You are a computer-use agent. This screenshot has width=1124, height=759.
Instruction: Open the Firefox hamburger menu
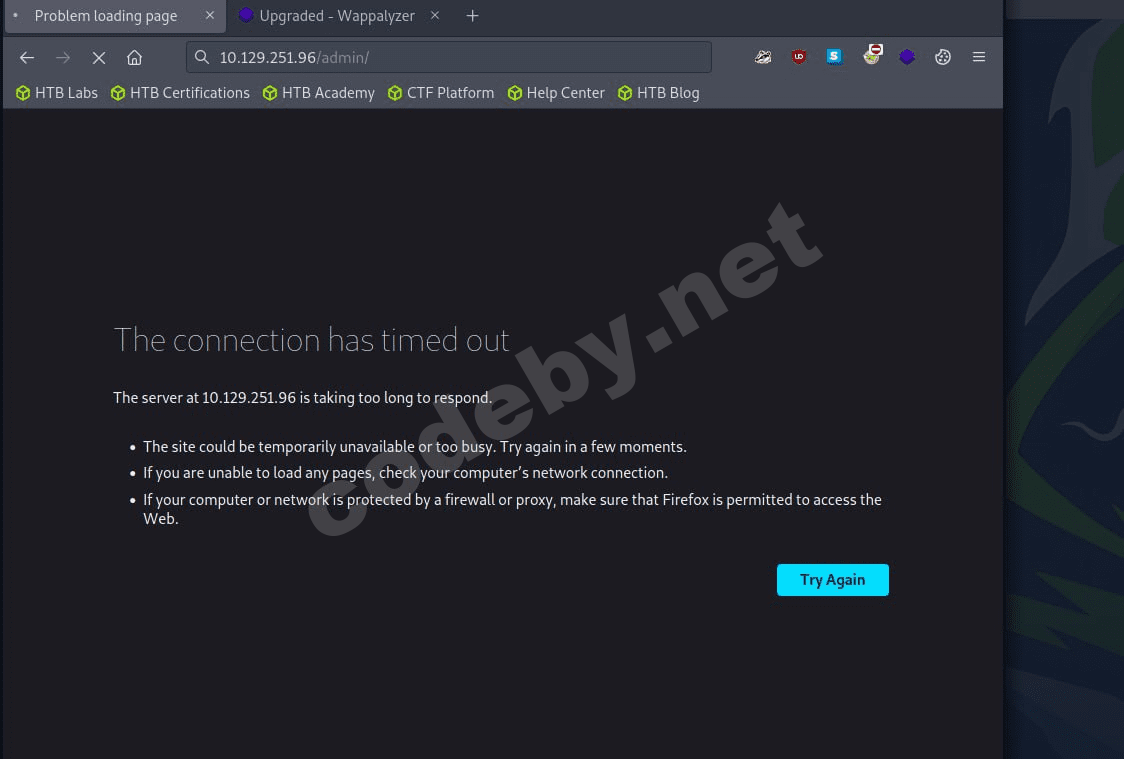click(x=978, y=57)
